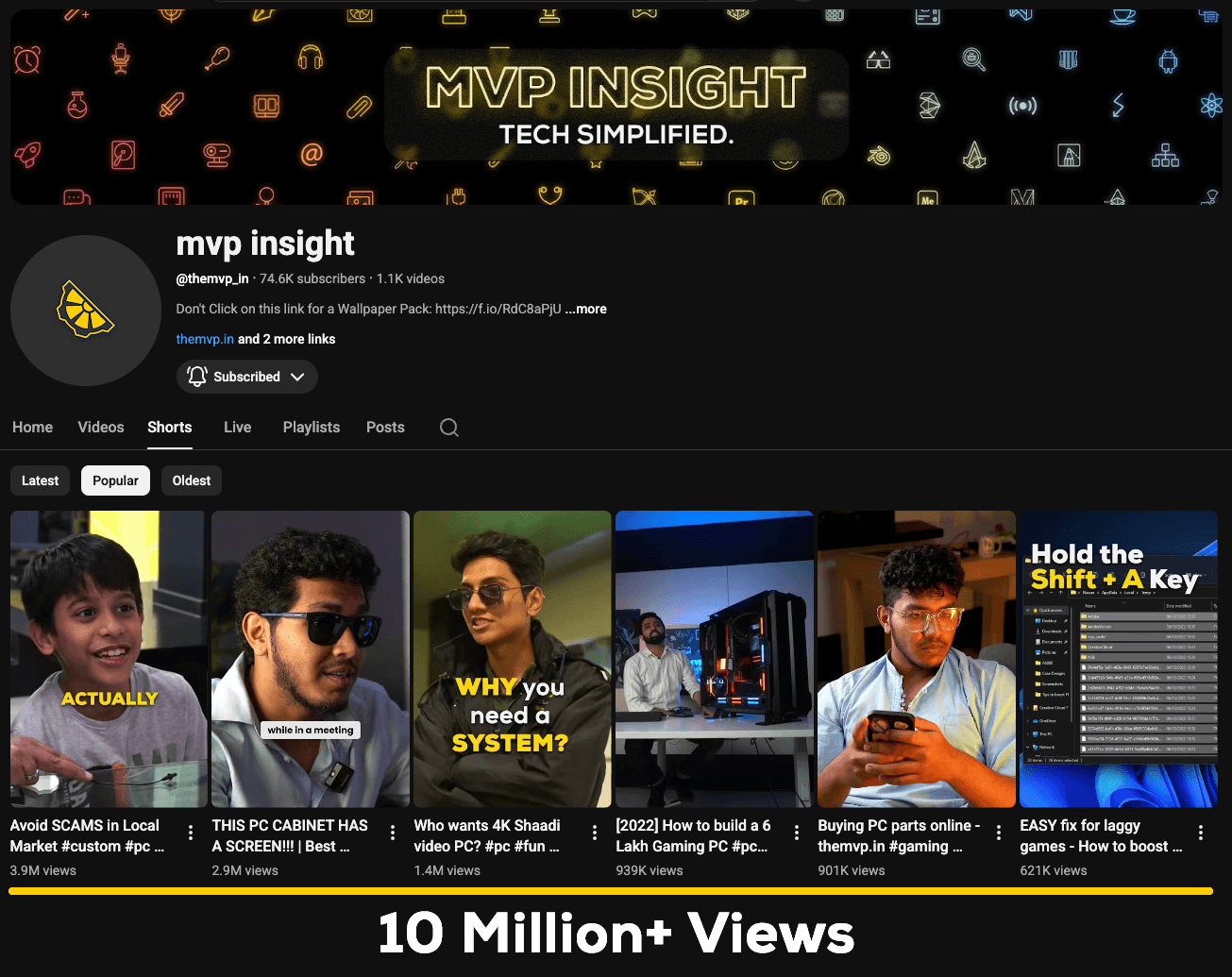Click the '1.4M views' label
Viewport: 1232px width, 977px height.
447,870
